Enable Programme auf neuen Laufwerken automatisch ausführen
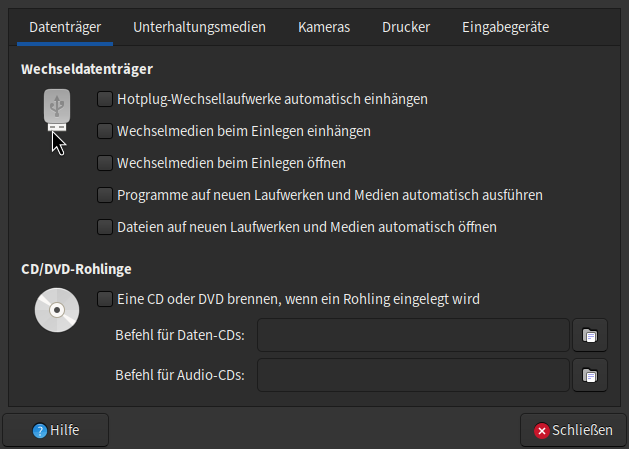This screenshot has height=449, width=629. coord(105,195)
